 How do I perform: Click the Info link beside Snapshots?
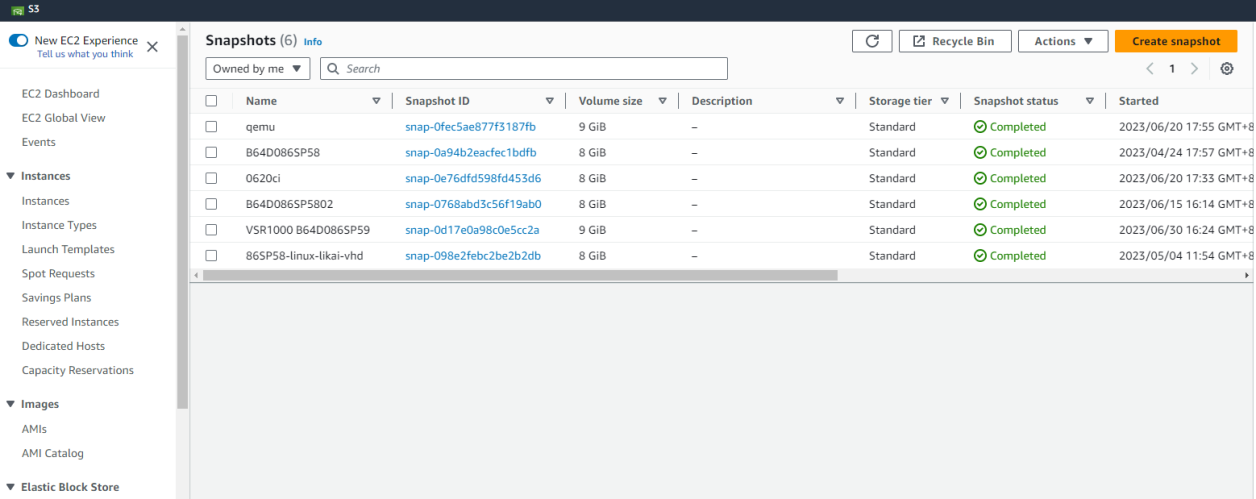(313, 42)
